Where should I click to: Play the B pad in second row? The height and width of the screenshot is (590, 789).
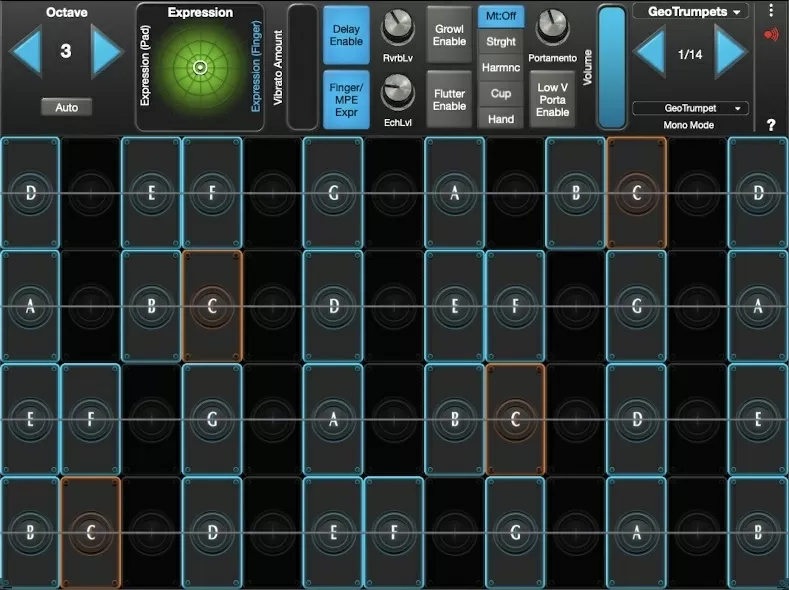[x=151, y=306]
